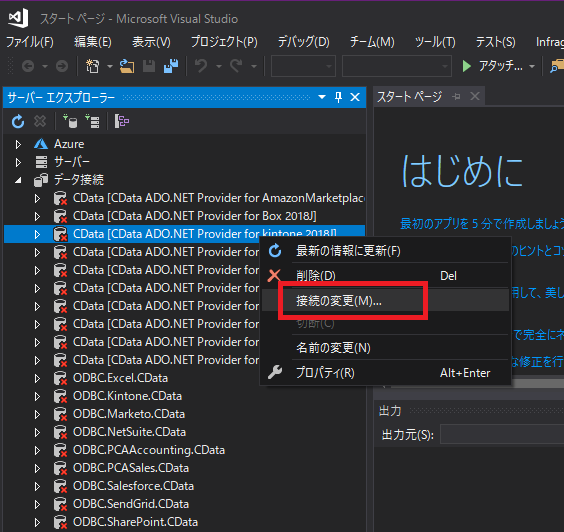Click the navigate forward arrow in toolbar
This screenshot has width=564, height=532.
click(x=62, y=66)
